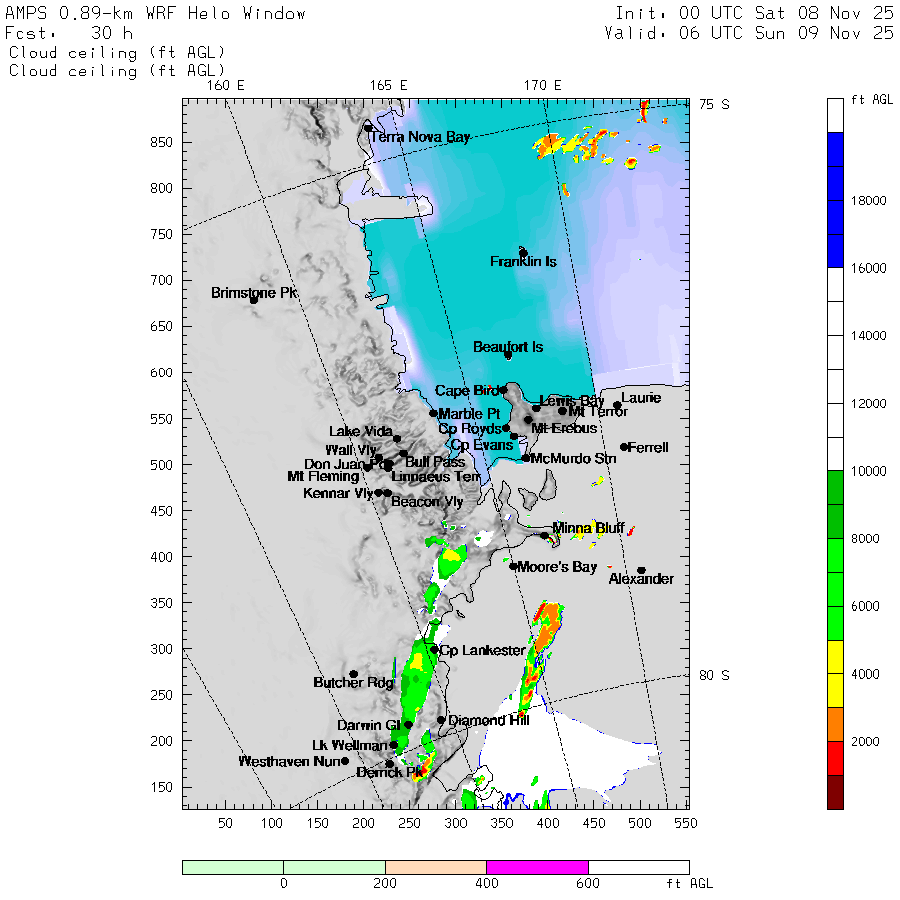Image resolution: width=900 pixels, height=900 pixels.
Task: Pick the magenta 400-600 ft legend segment
Action: pyautogui.click(x=537, y=867)
